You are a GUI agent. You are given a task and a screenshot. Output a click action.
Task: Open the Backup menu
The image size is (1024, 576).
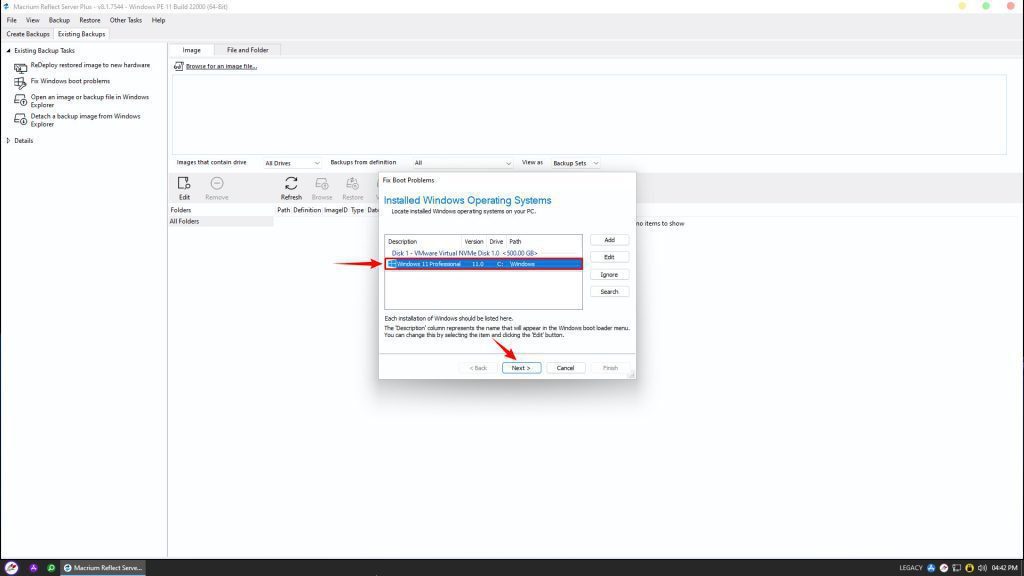point(59,20)
